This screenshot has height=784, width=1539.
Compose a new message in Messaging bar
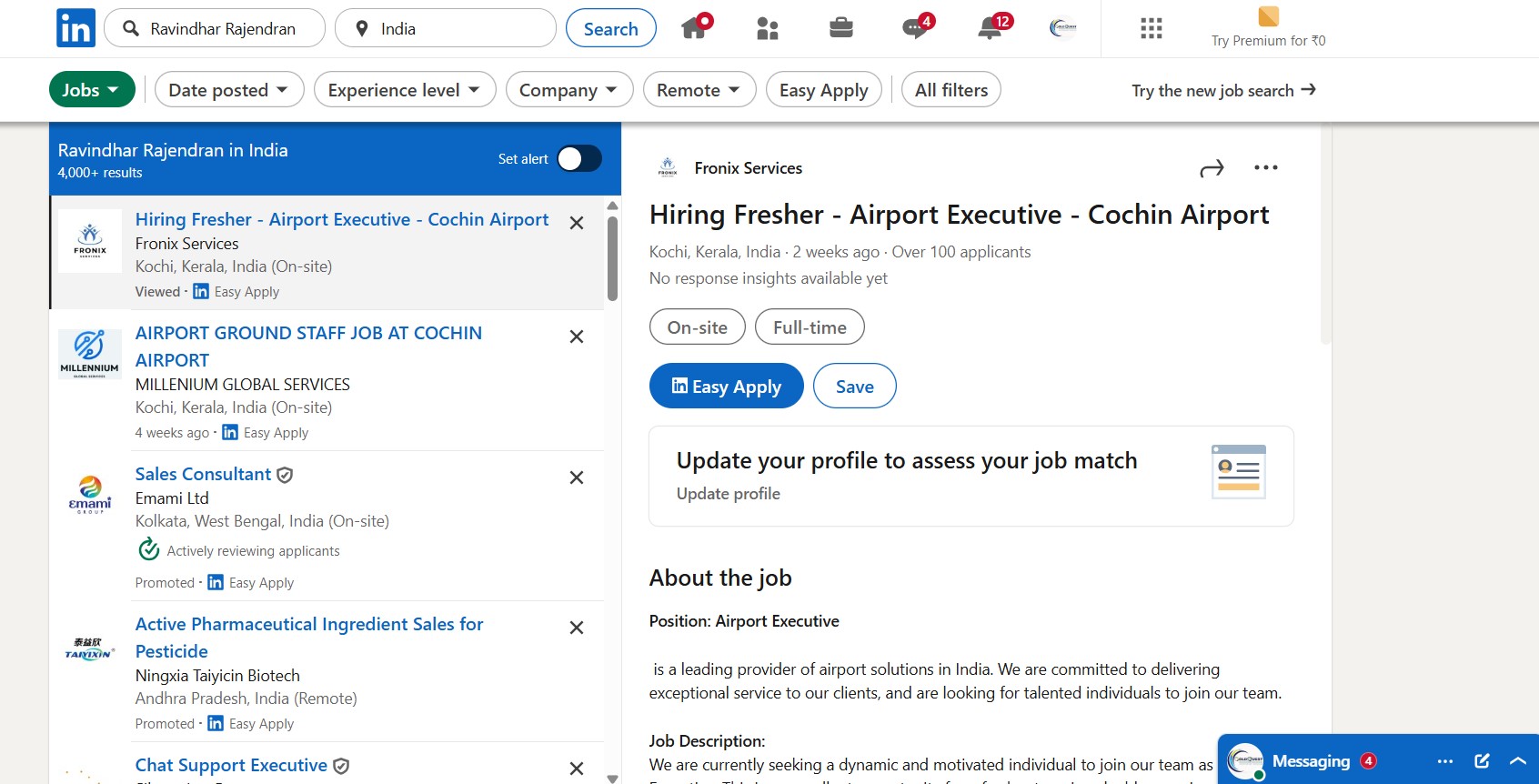[1482, 760]
